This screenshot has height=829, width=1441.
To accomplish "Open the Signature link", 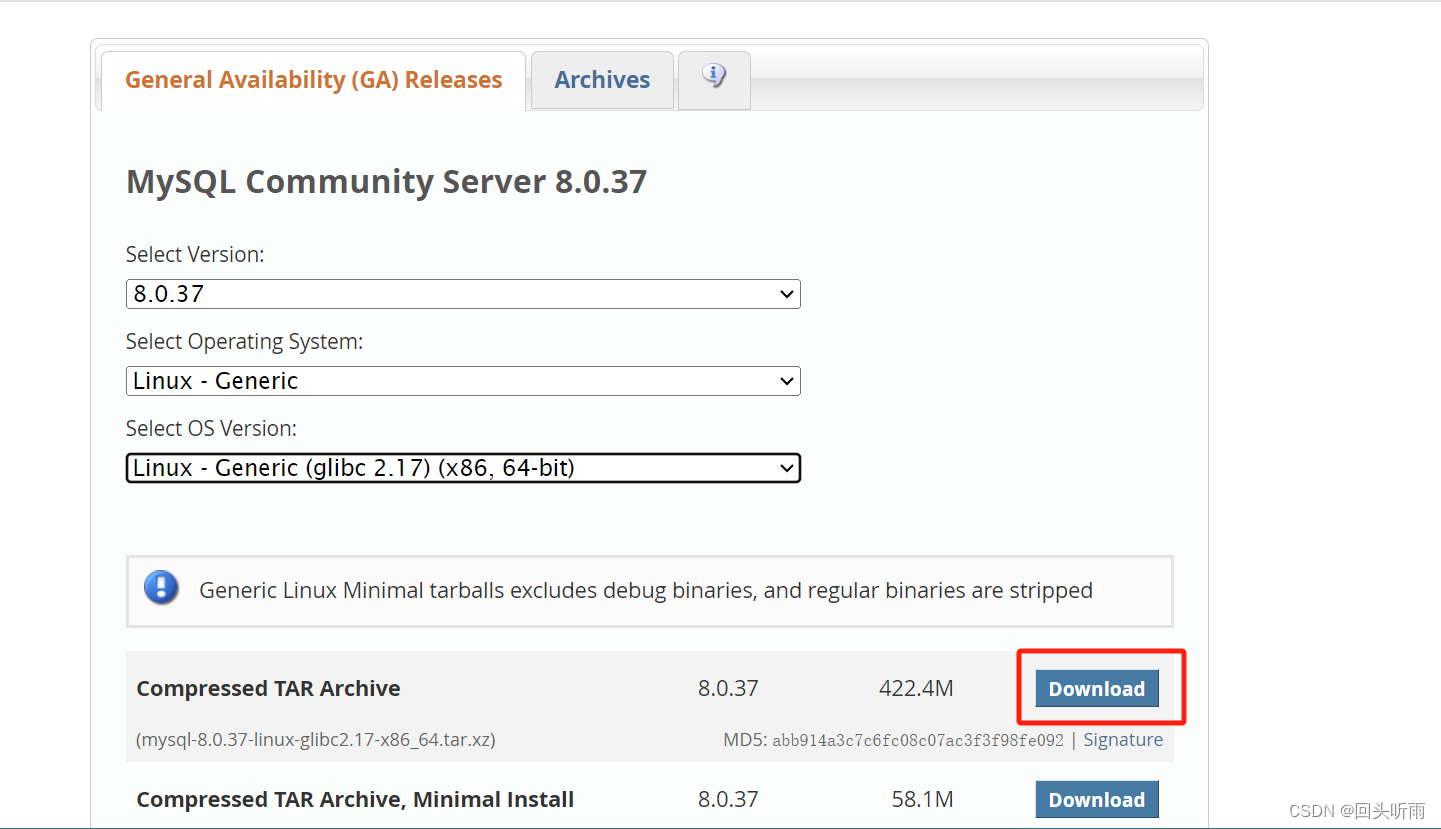I will pos(1122,739).
